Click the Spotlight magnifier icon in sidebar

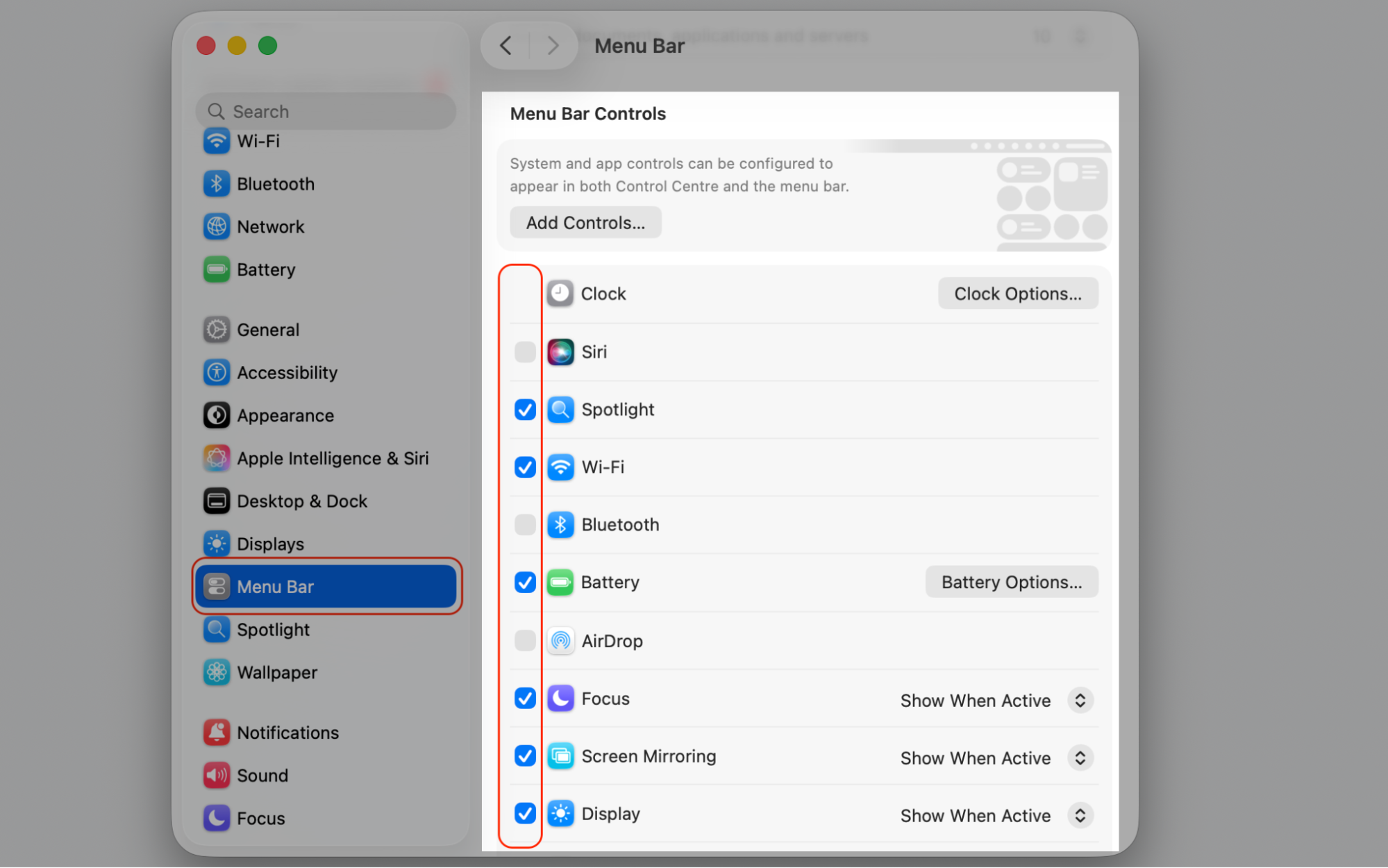click(x=217, y=630)
